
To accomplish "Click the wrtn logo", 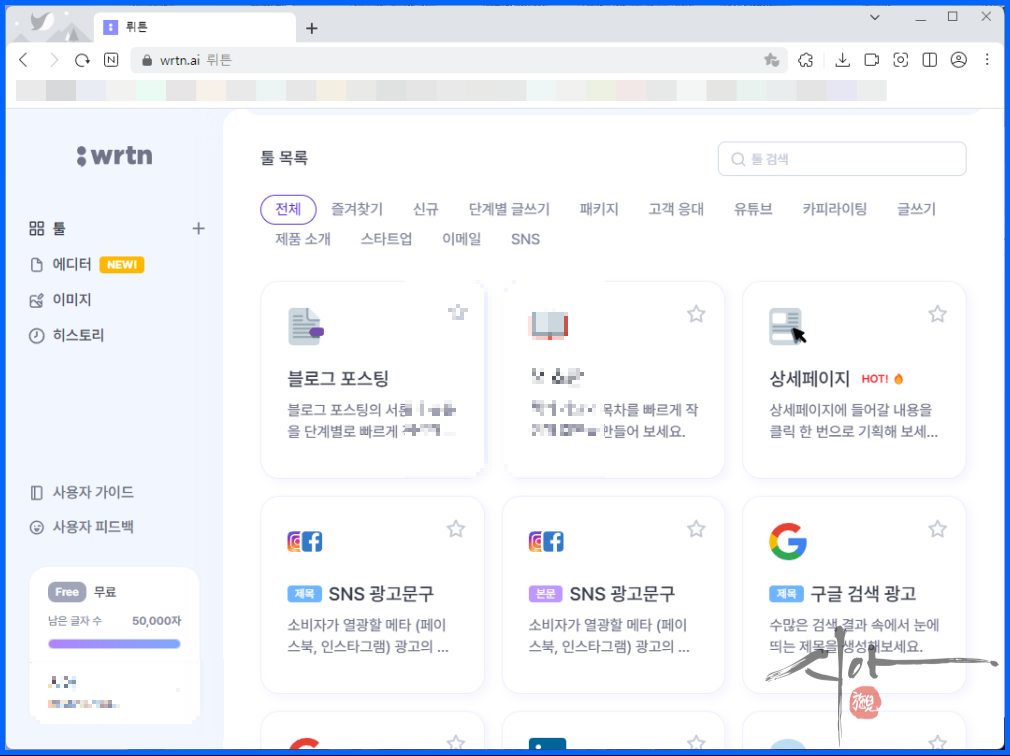I will pyautogui.click(x=115, y=156).
